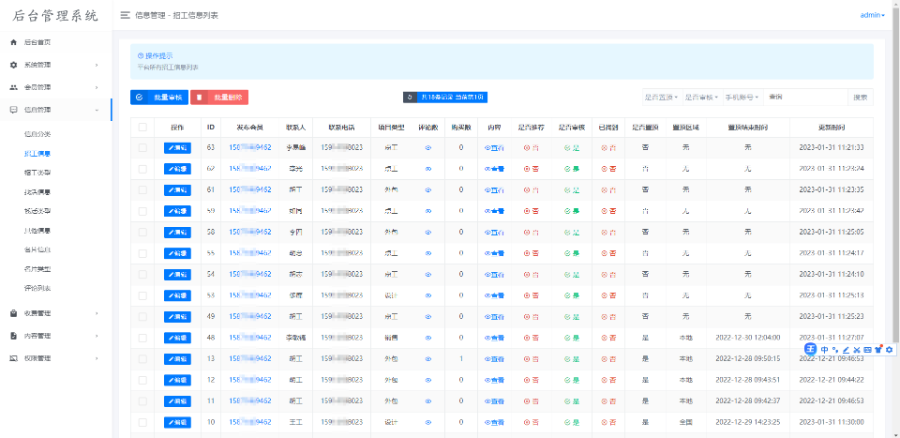
Task: Click the gear icon for 系统管理
Action: [13, 65]
